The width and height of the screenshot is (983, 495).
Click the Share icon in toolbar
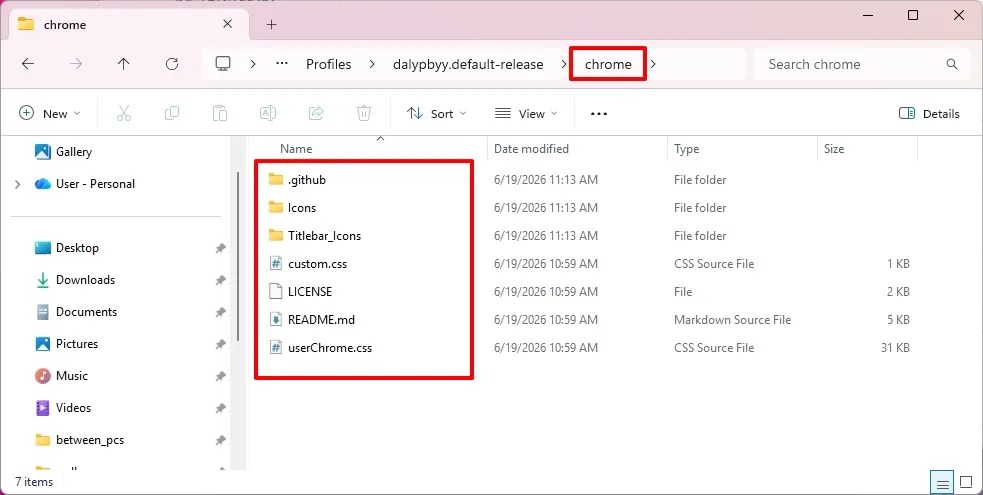pyautogui.click(x=316, y=113)
